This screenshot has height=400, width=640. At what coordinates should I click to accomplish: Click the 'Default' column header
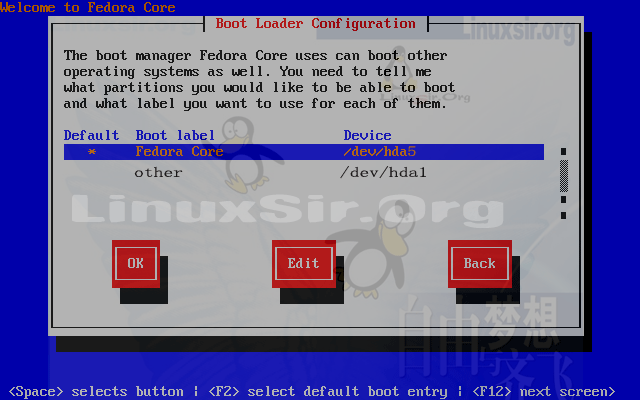click(91, 136)
